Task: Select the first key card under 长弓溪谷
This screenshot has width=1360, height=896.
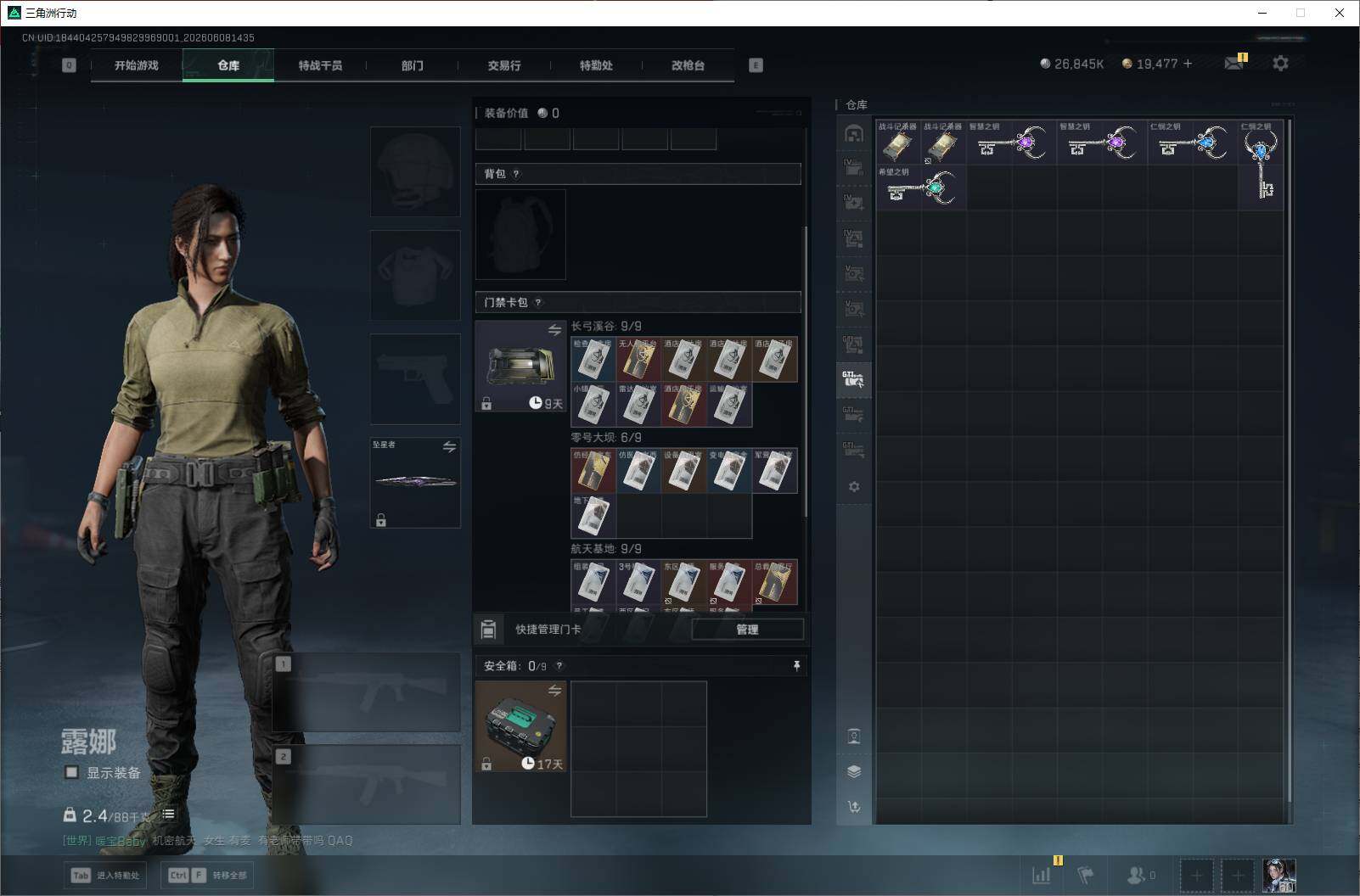Action: point(593,359)
